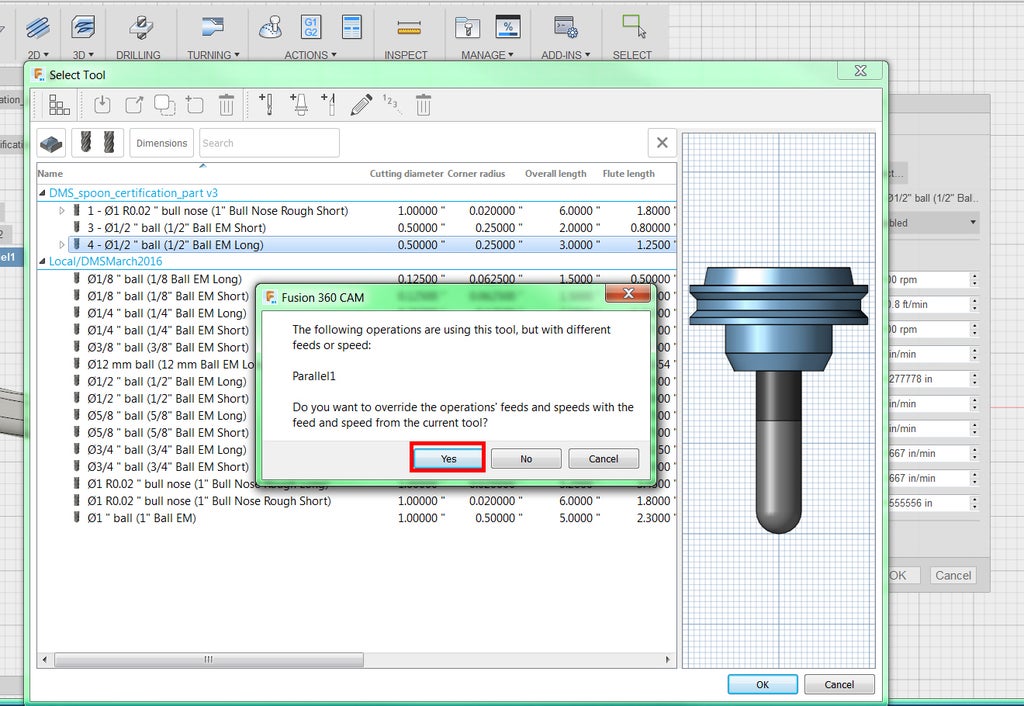1024x706 pixels.
Task: Collapse the Local/DMSMarch2016 library group
Action: coord(42,261)
